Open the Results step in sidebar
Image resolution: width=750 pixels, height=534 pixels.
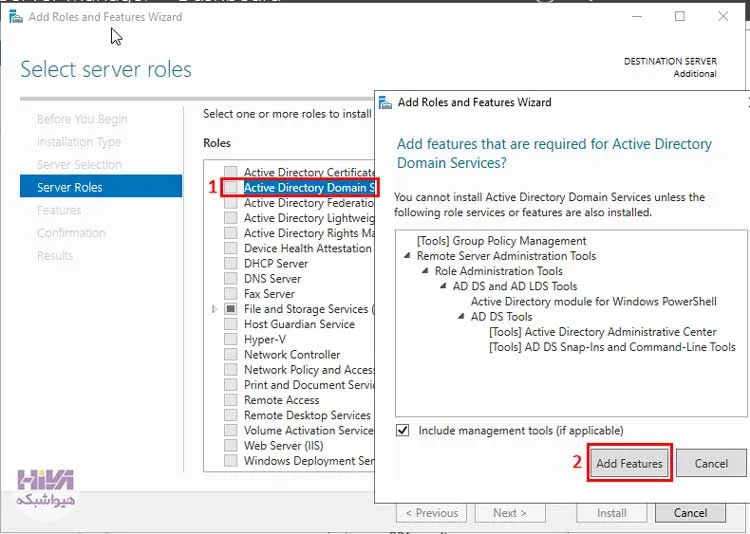tap(55, 256)
